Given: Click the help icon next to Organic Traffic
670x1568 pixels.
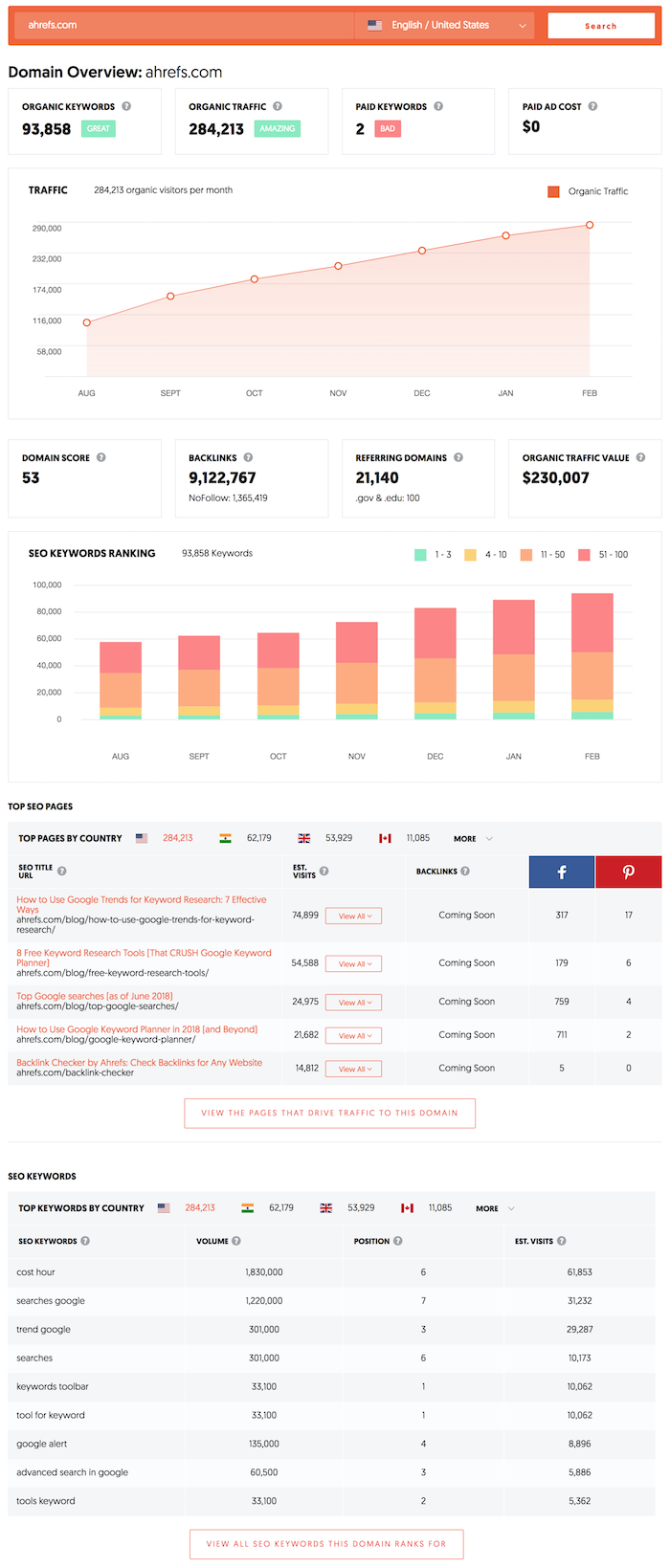Looking at the screenshot, I should (x=278, y=106).
